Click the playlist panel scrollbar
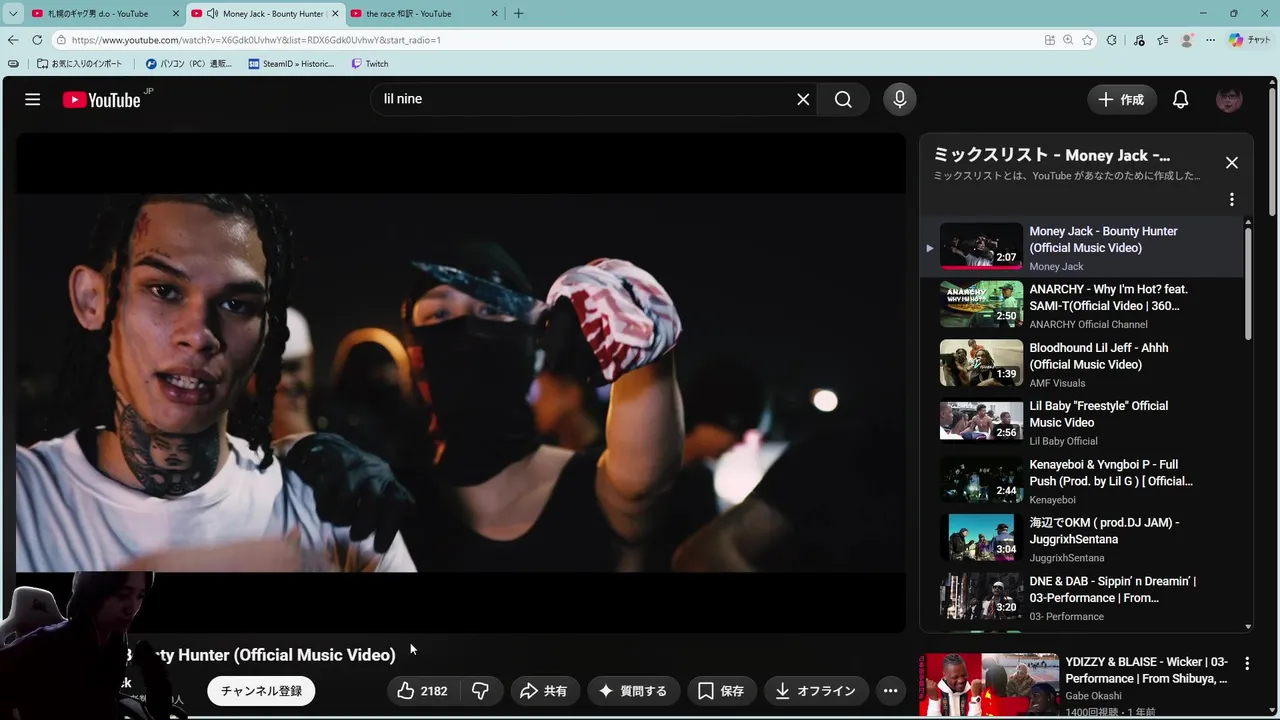The width and height of the screenshot is (1280, 720). pos(1247,284)
